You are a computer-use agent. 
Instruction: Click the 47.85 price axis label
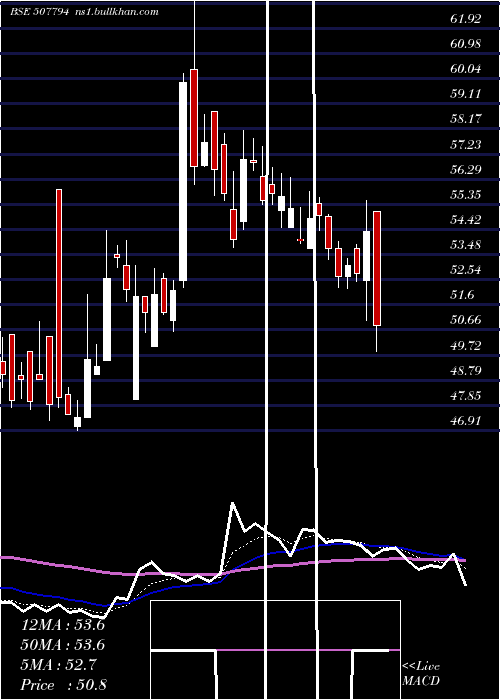(465, 395)
